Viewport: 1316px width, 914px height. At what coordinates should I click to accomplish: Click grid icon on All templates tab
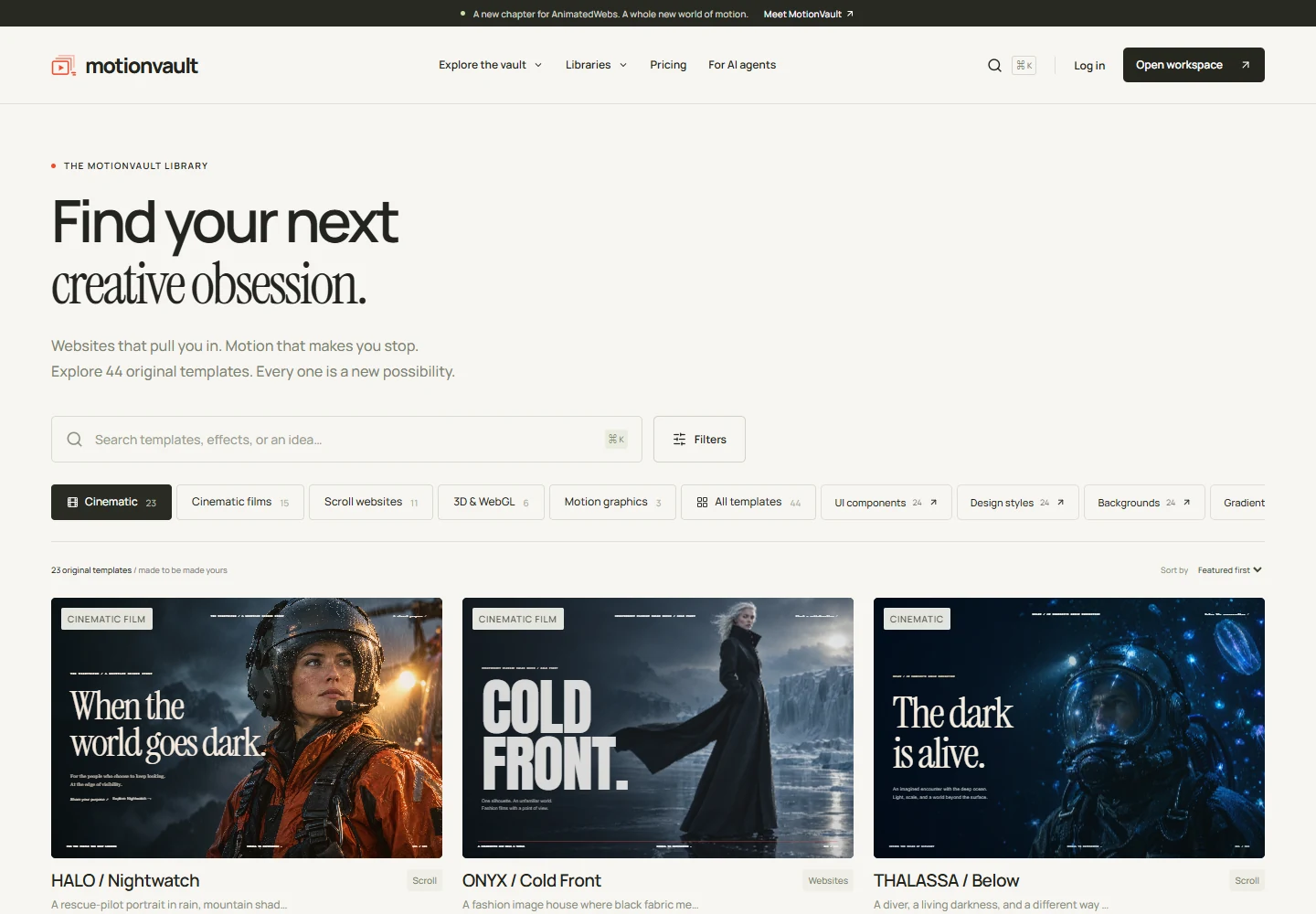702,502
